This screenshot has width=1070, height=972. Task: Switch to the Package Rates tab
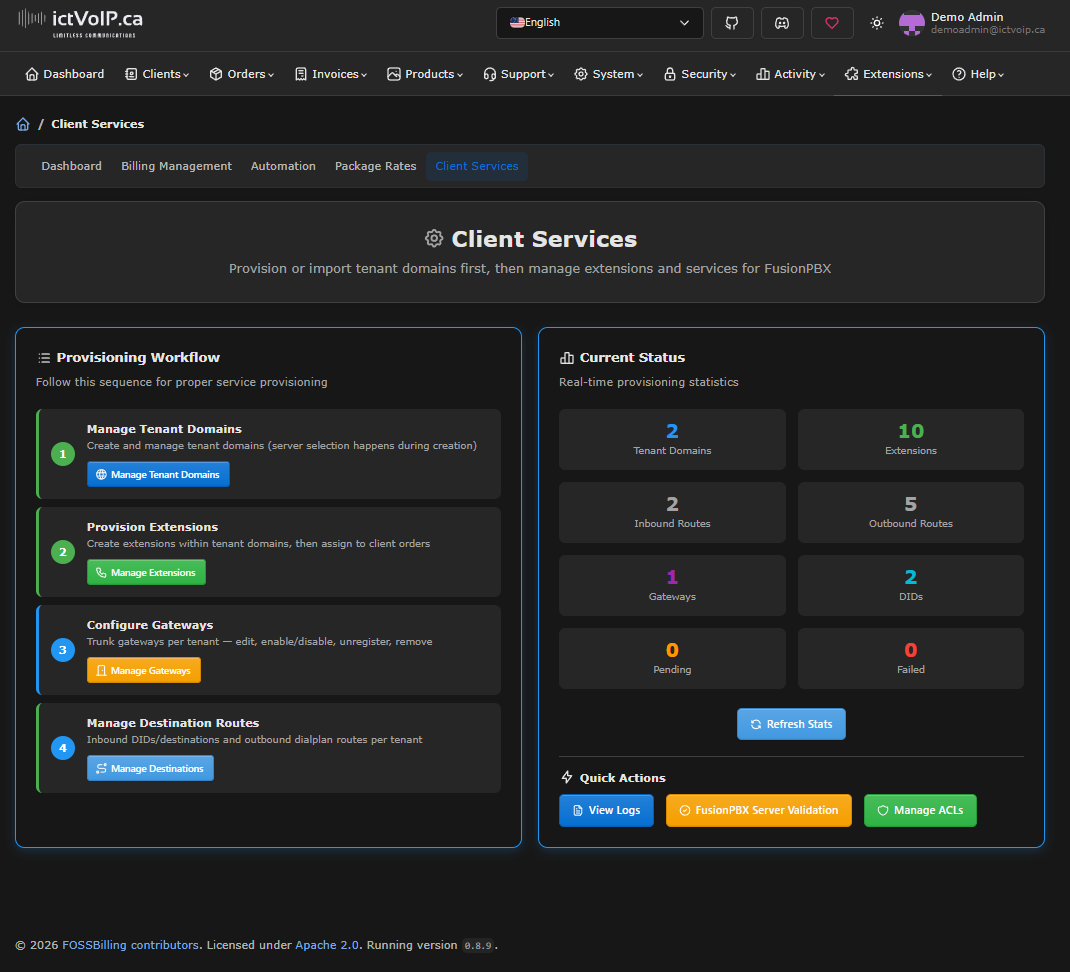click(x=375, y=166)
